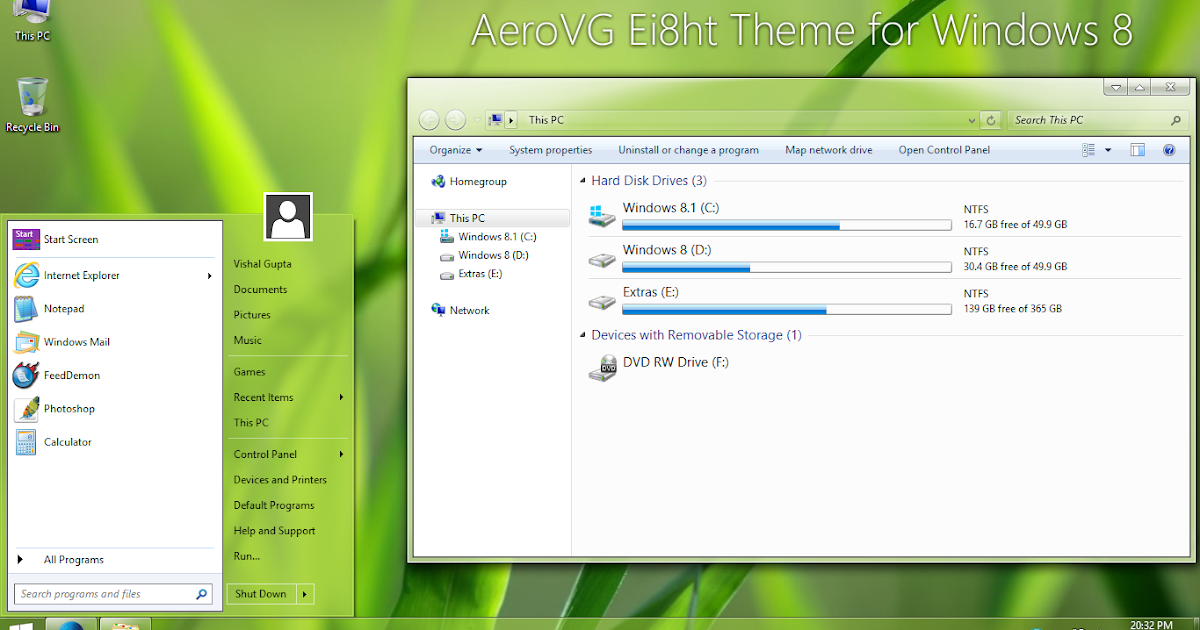
Task: Toggle the preview pane icon
Action: click(1137, 150)
